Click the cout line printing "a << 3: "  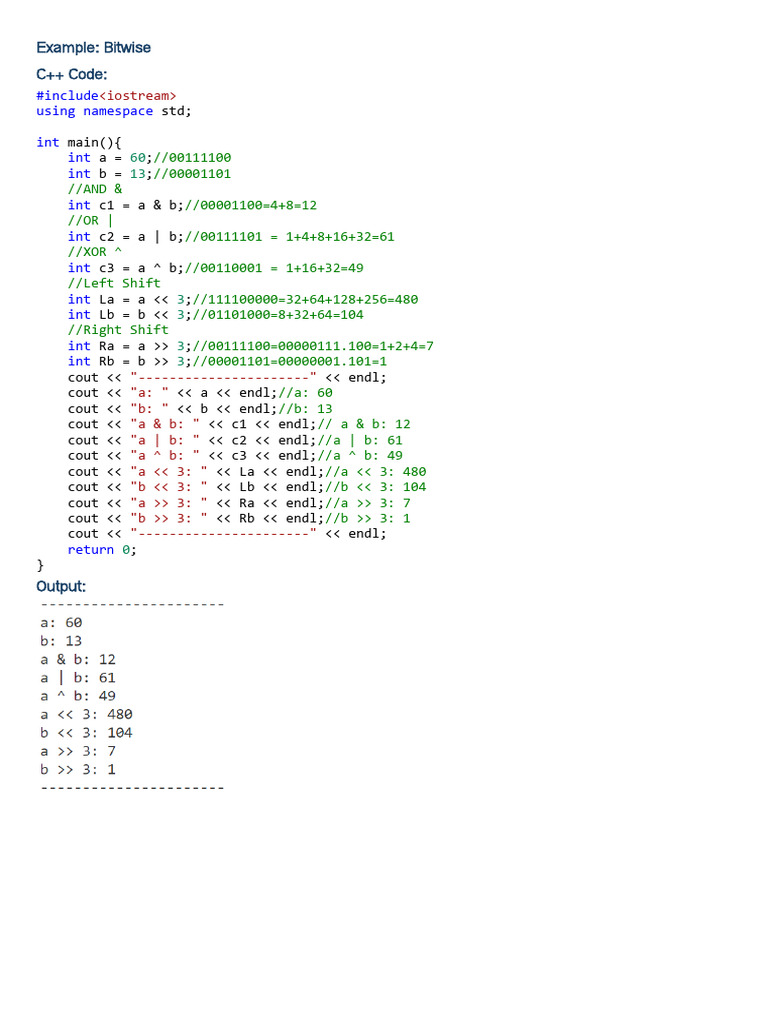(248, 472)
